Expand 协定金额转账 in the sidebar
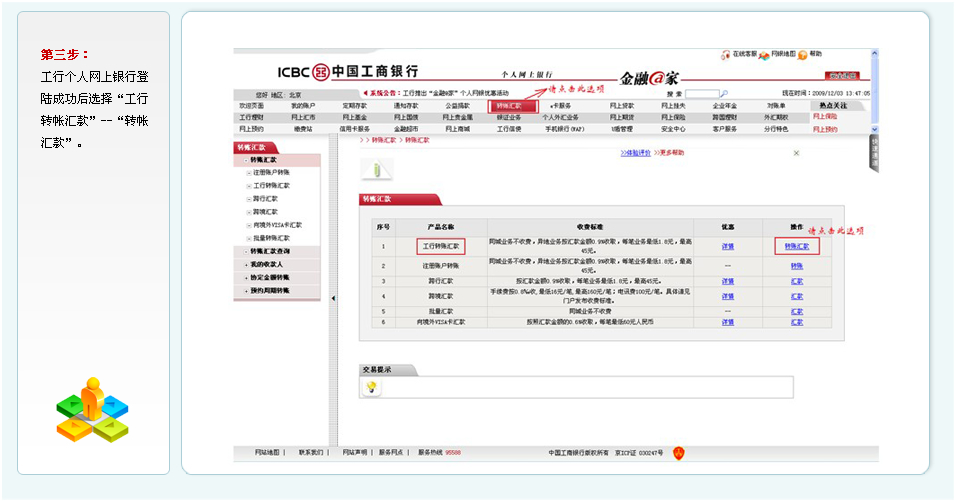 246,278
